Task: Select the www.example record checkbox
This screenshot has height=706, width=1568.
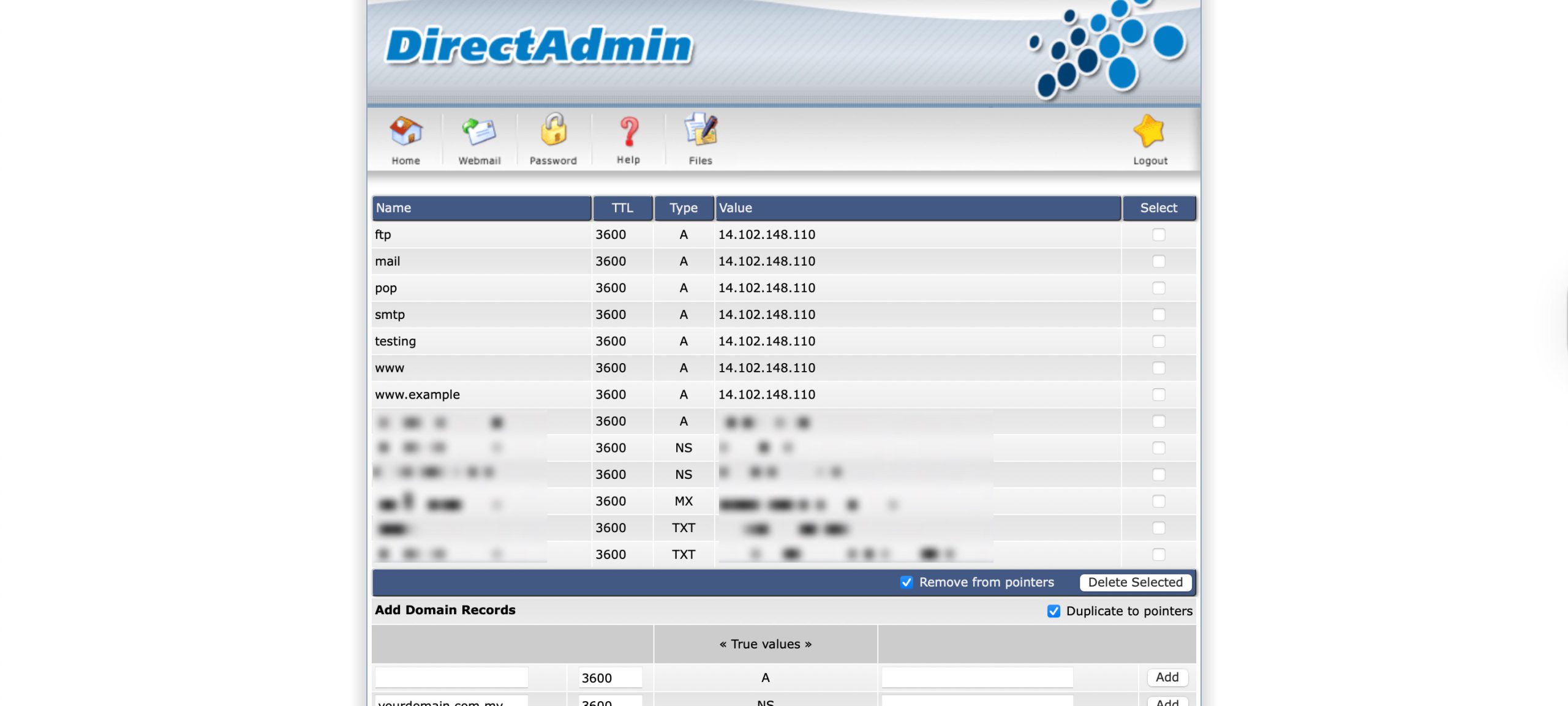Action: coord(1158,394)
